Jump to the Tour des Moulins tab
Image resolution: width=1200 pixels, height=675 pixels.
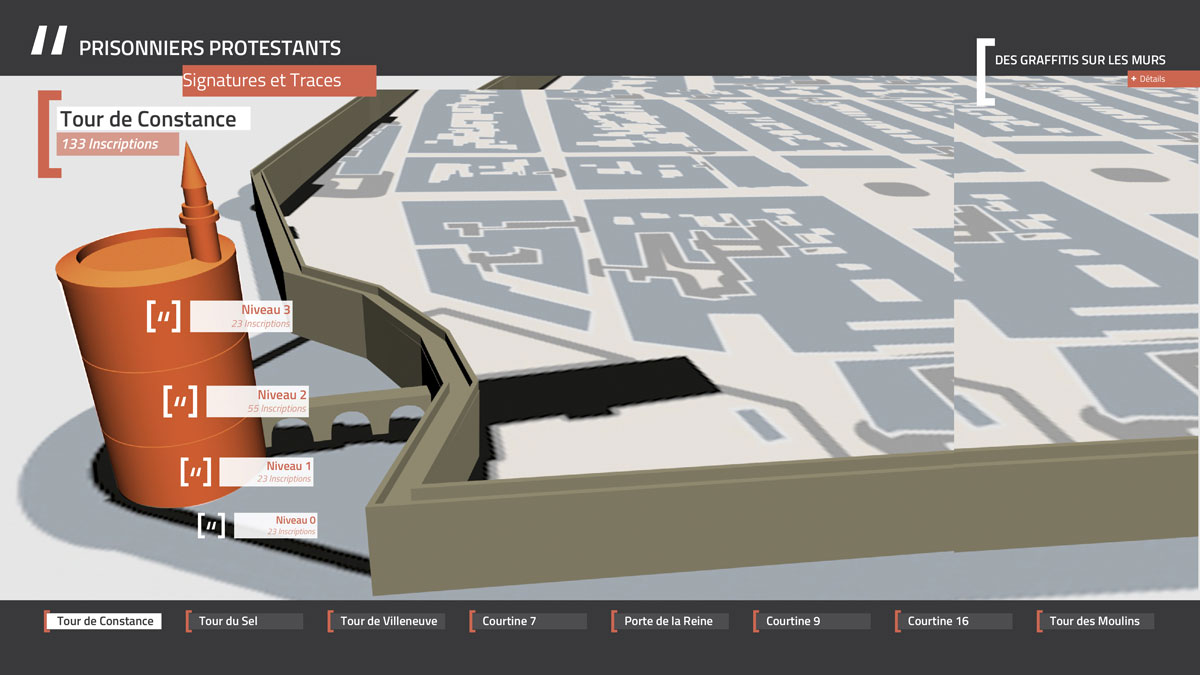point(1095,621)
